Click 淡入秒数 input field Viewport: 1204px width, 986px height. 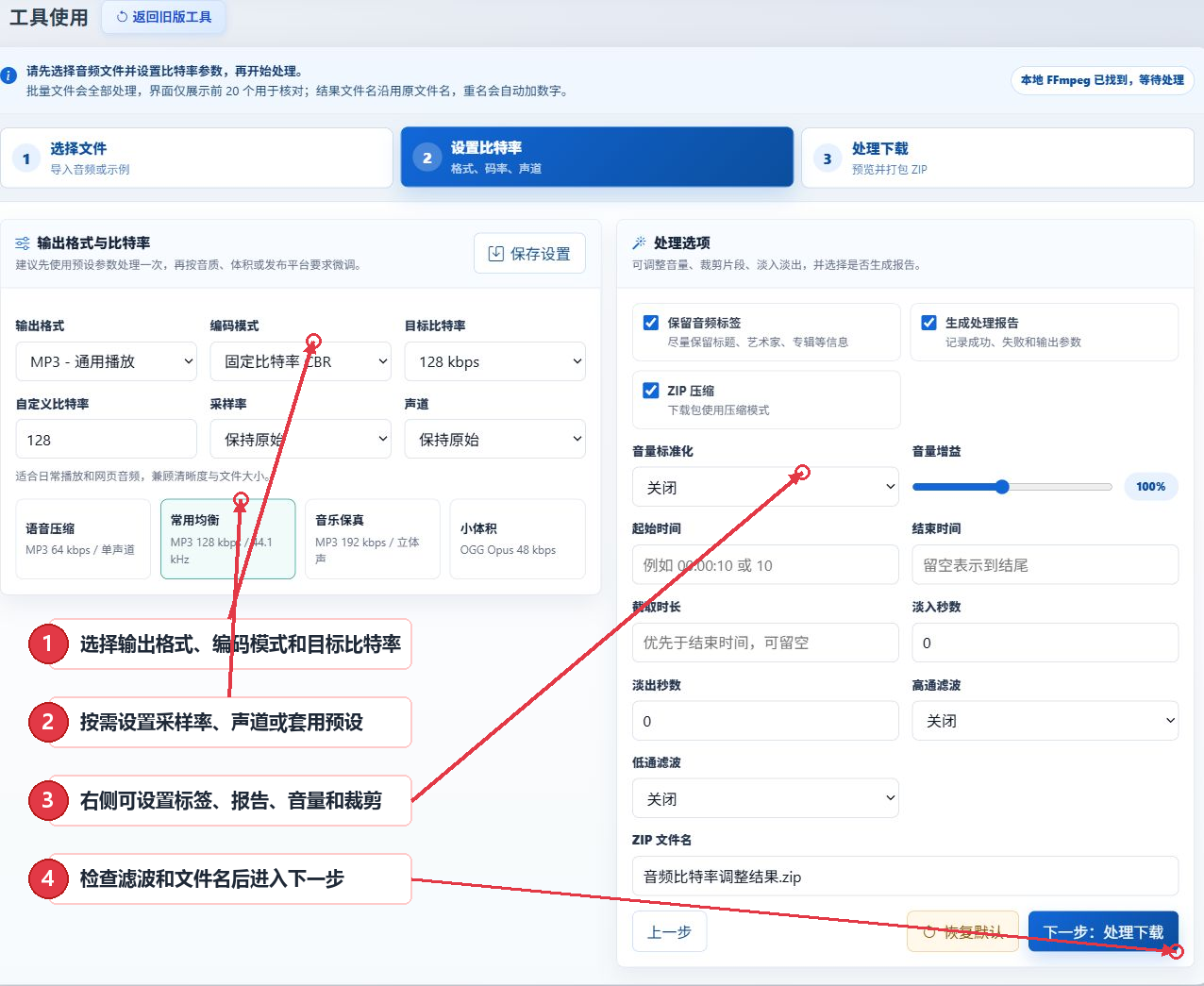pyautogui.click(x=1045, y=643)
